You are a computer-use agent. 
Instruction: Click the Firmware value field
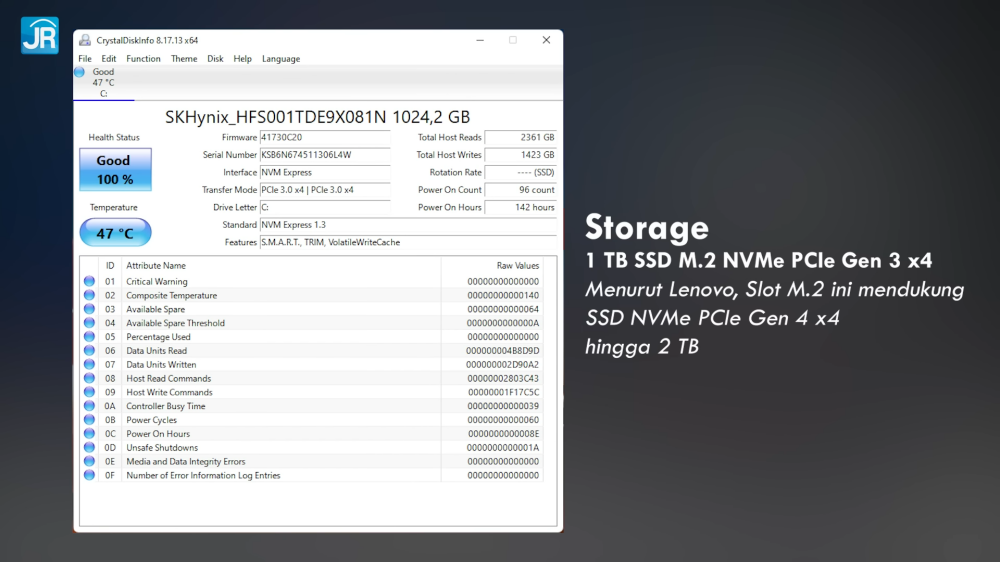[324, 137]
